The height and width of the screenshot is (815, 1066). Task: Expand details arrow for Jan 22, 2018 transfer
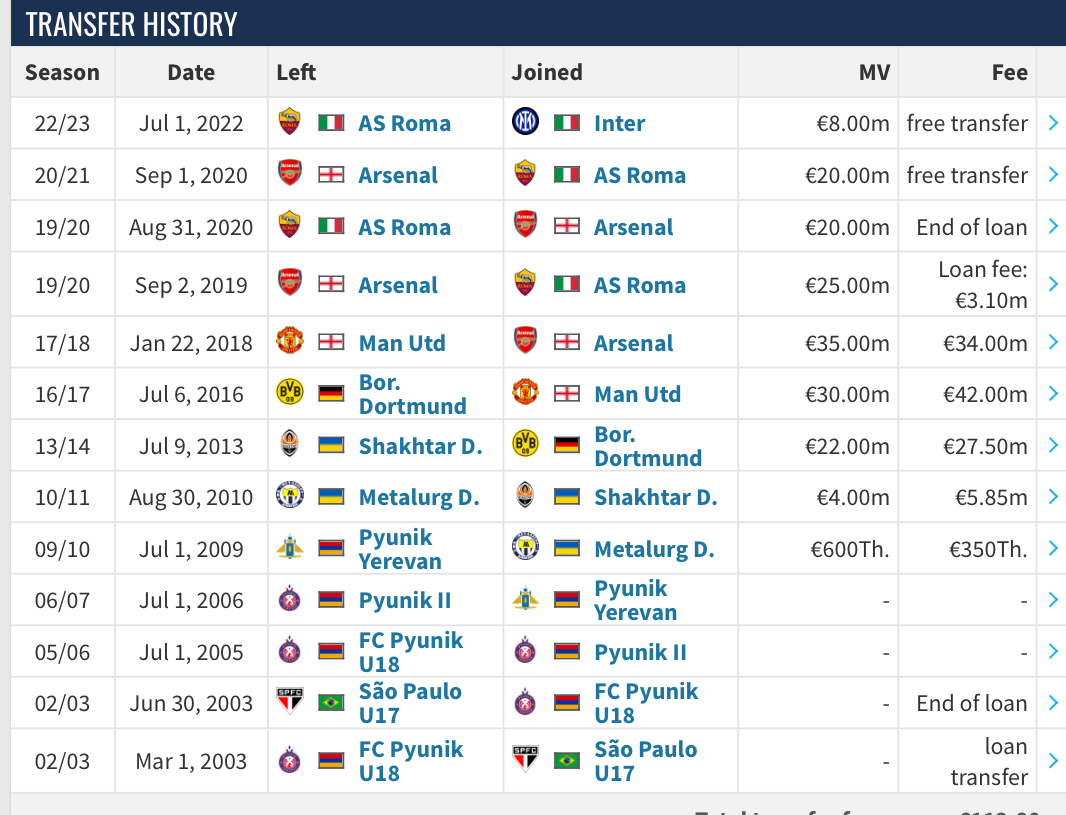click(x=1053, y=342)
